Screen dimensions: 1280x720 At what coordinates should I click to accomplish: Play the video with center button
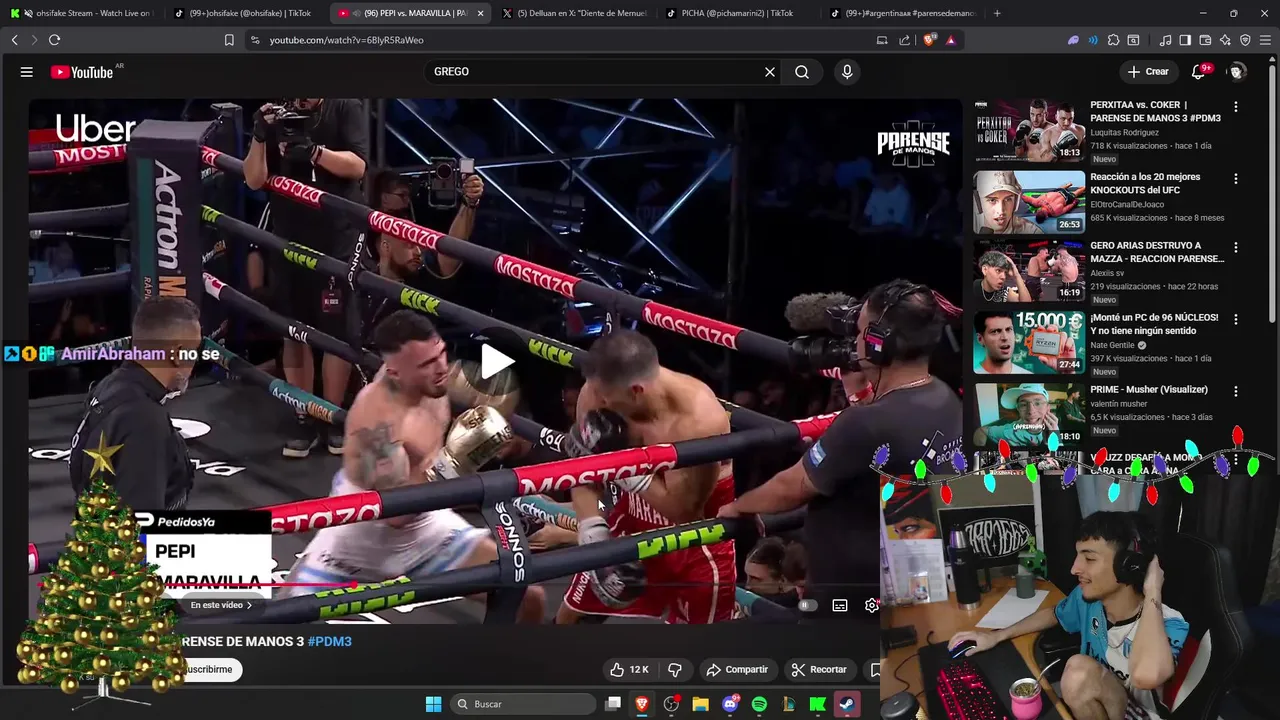[496, 361]
